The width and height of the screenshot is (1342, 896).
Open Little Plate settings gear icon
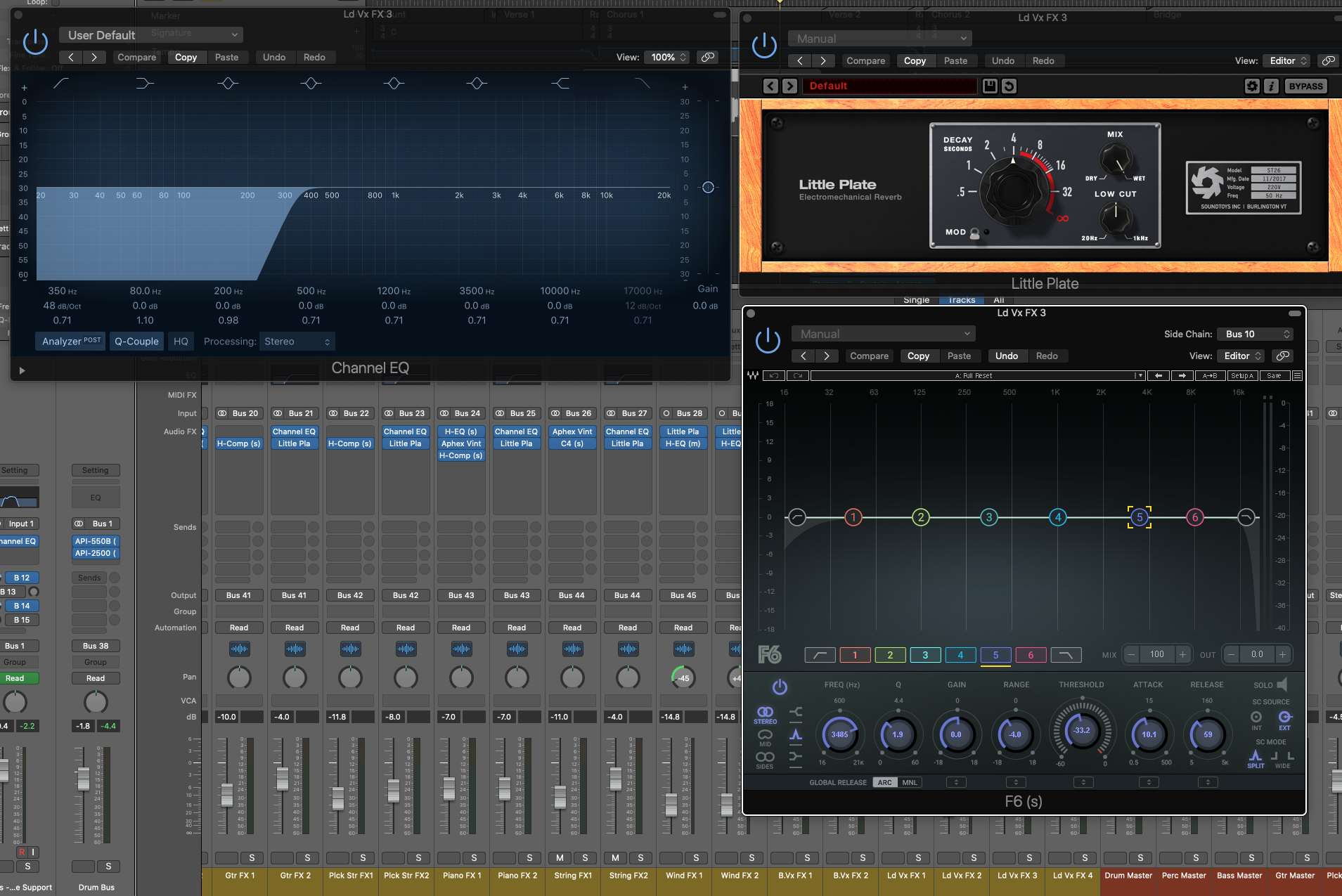[x=1252, y=86]
